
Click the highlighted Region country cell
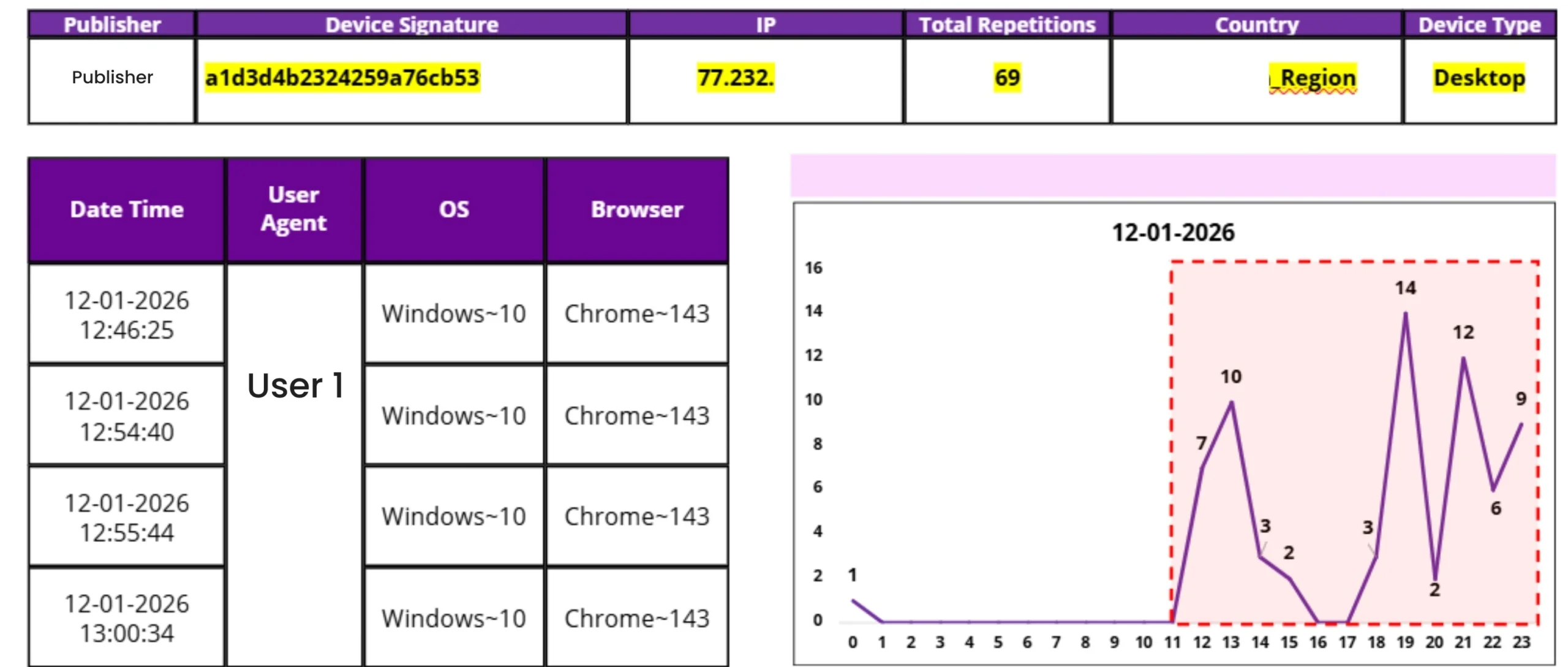[x=1314, y=77]
